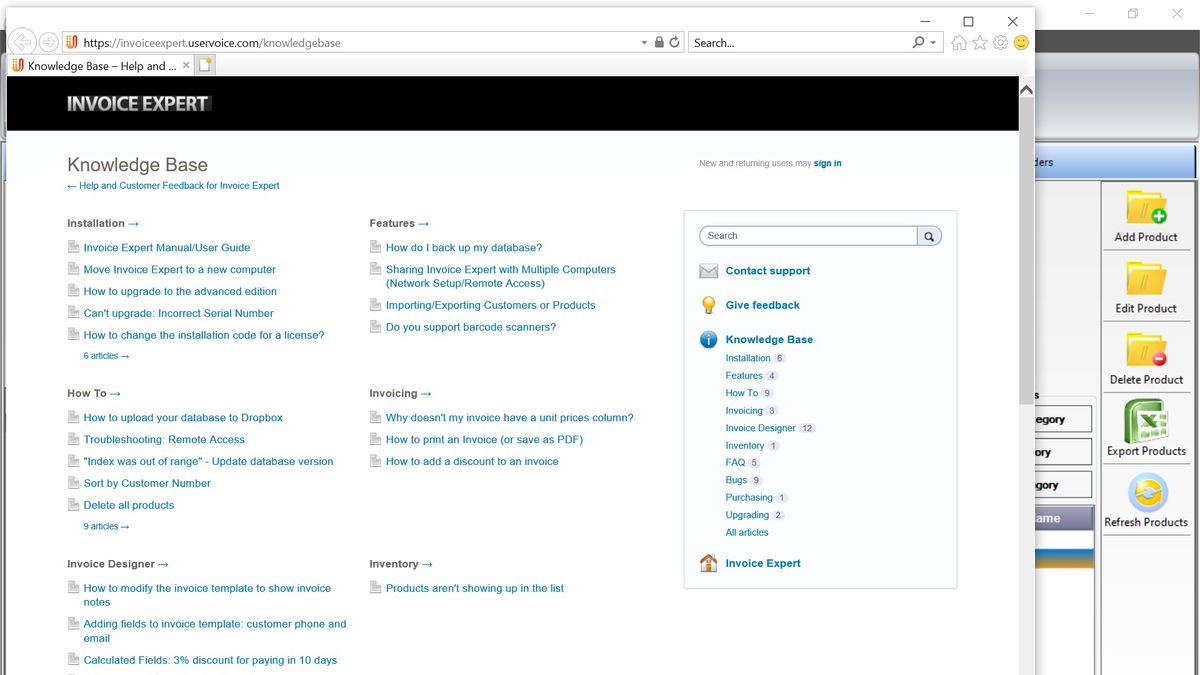
Task: Open Help and Customer Feedback for Invoice Expert
Action: click(x=172, y=185)
